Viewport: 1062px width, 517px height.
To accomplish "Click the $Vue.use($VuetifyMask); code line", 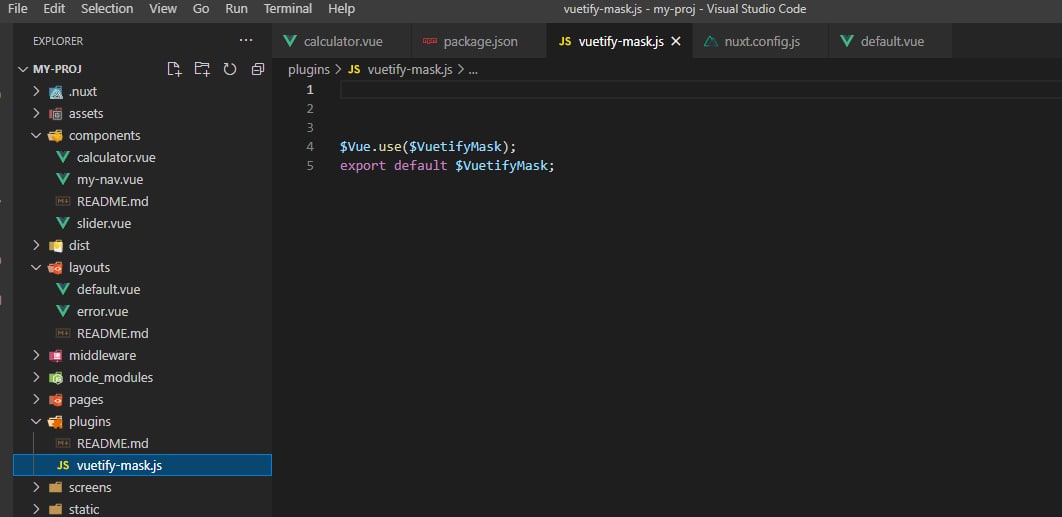I will [428, 146].
